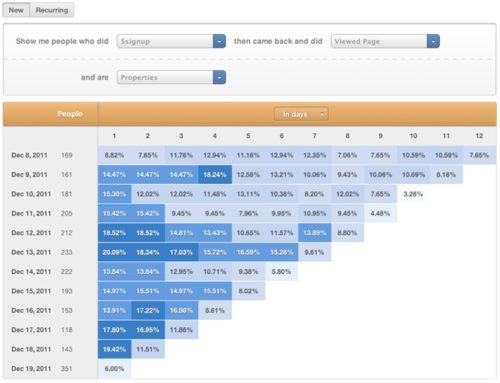The image size is (500, 383).
Task: Click the 11.76% retention cell
Action: tap(181, 155)
